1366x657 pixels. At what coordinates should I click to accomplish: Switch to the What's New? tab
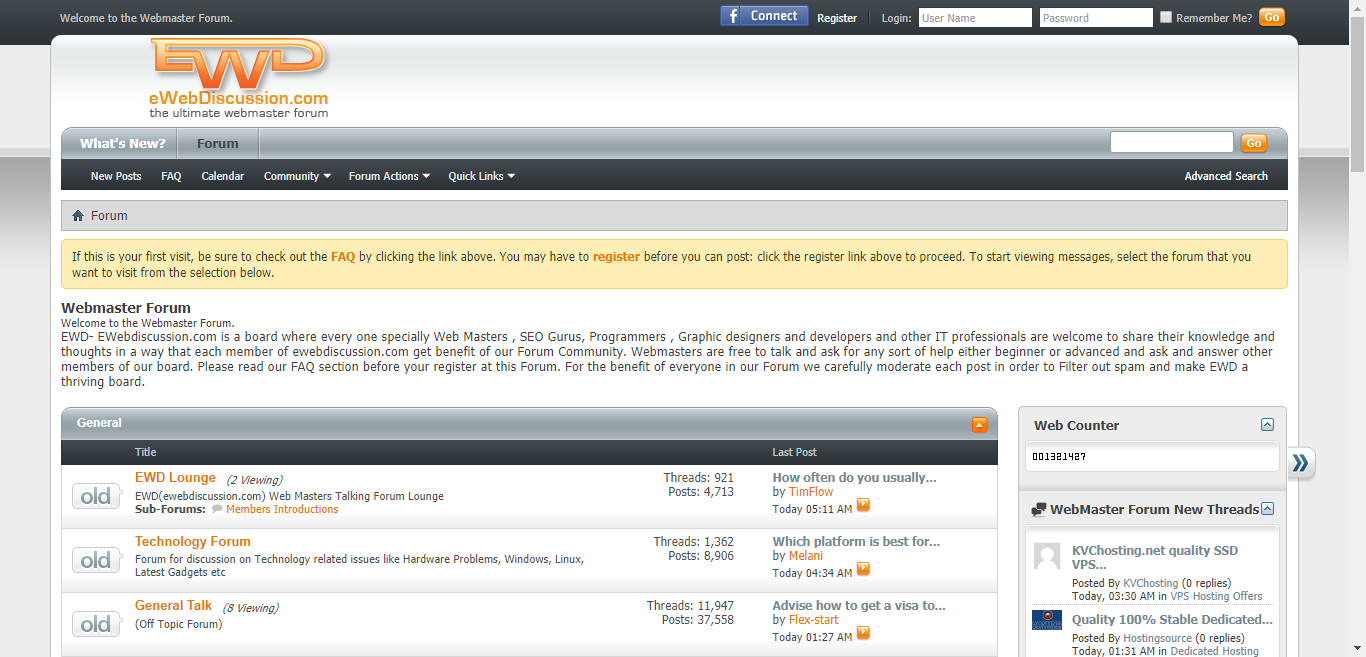[x=123, y=143]
